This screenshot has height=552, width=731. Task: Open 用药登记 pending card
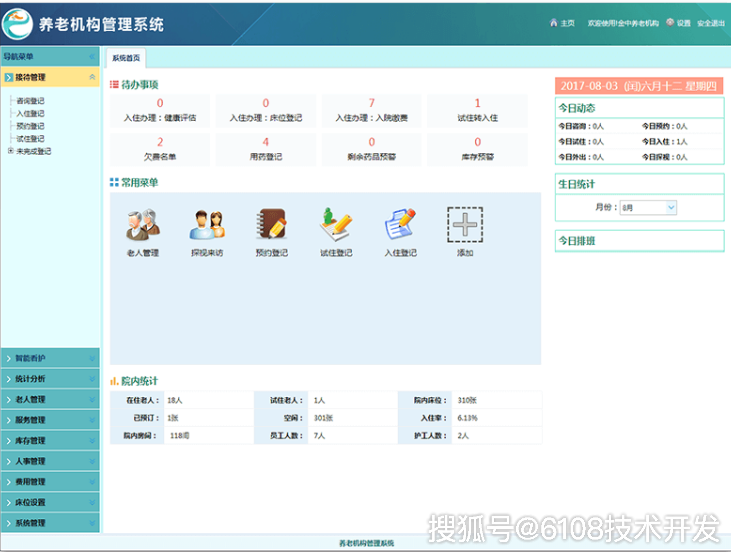click(266, 150)
